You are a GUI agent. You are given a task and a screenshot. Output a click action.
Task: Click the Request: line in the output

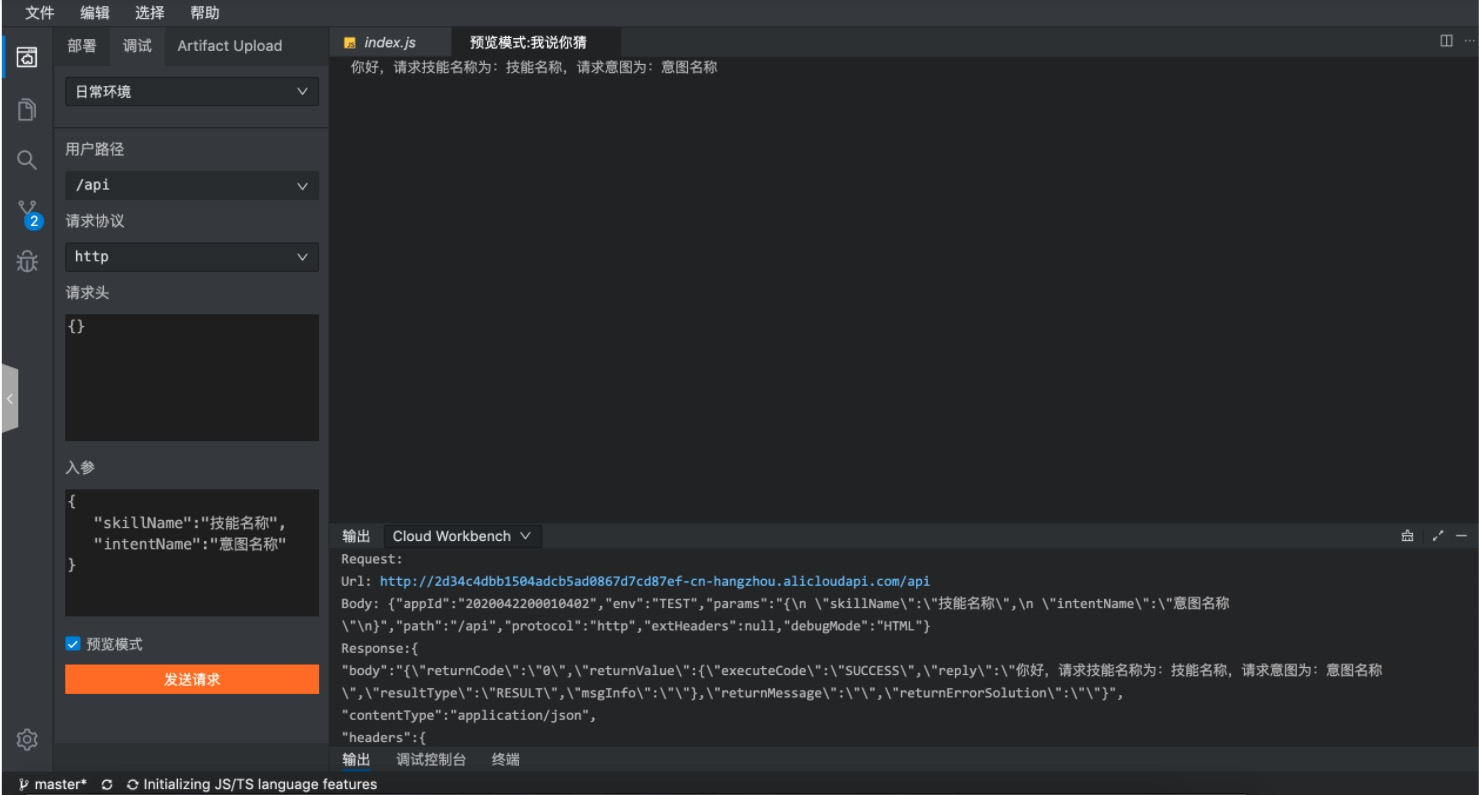(371, 560)
